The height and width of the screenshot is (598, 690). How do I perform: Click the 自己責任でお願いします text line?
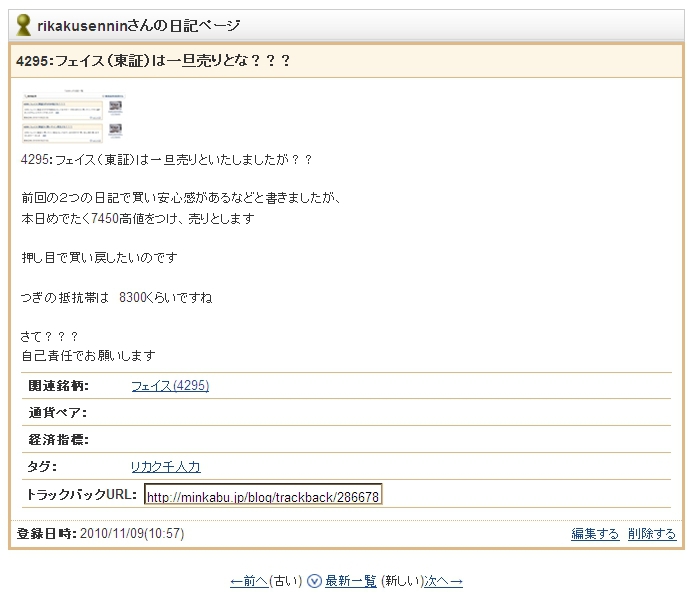88,355
